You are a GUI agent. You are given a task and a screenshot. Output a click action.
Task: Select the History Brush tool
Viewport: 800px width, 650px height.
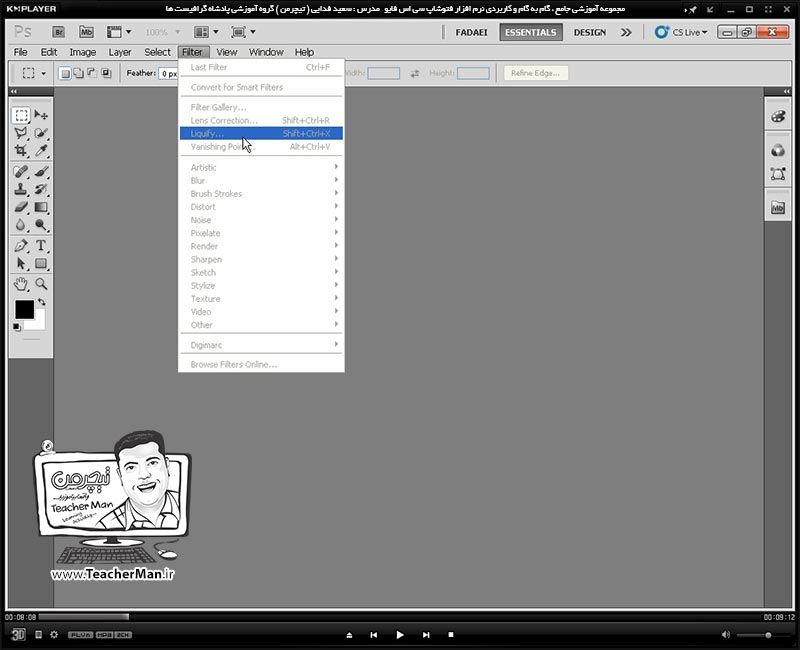[x=41, y=189]
